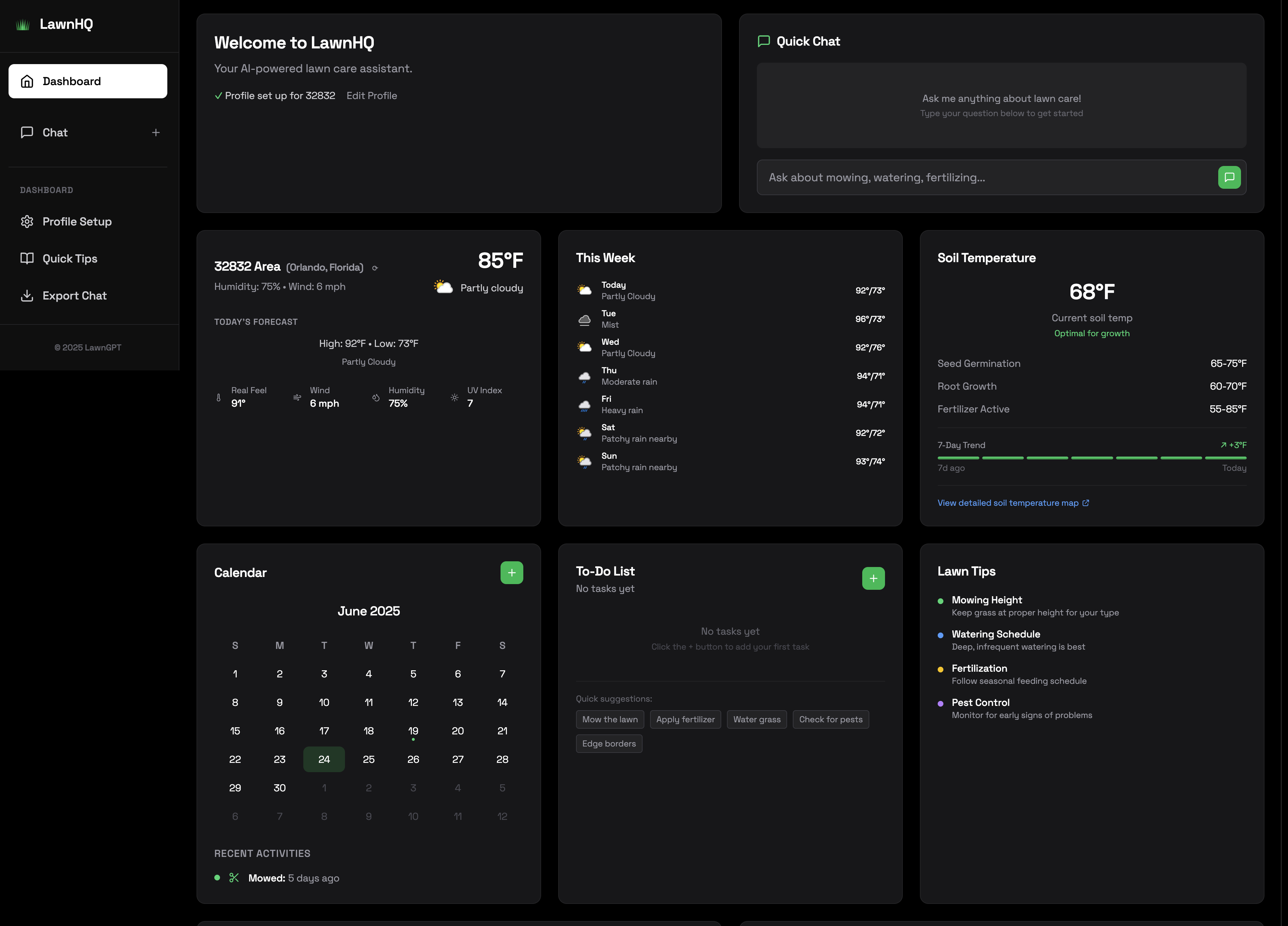
Task: Add a task using the To-Do plus button
Action: [x=873, y=578]
